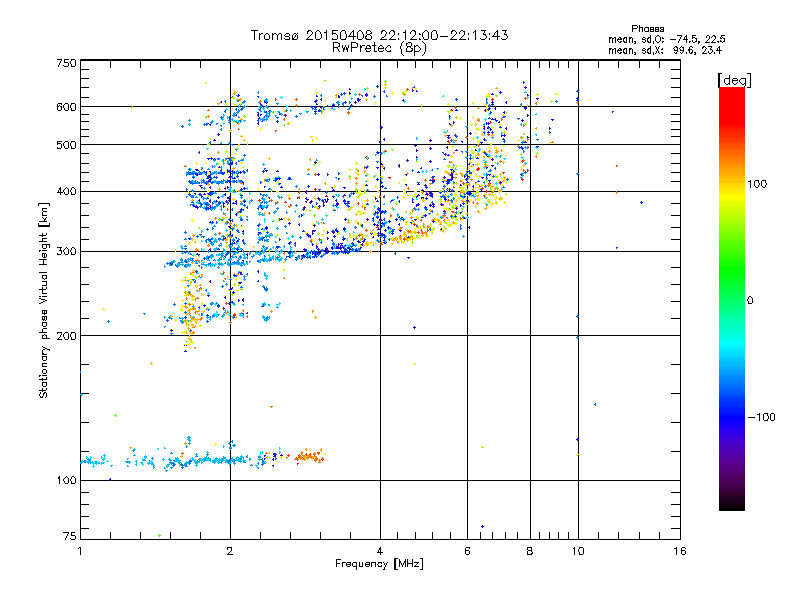Click the 'Frequency [MHz]' x-axis label
800x600 pixels.
pyautogui.click(x=379, y=564)
